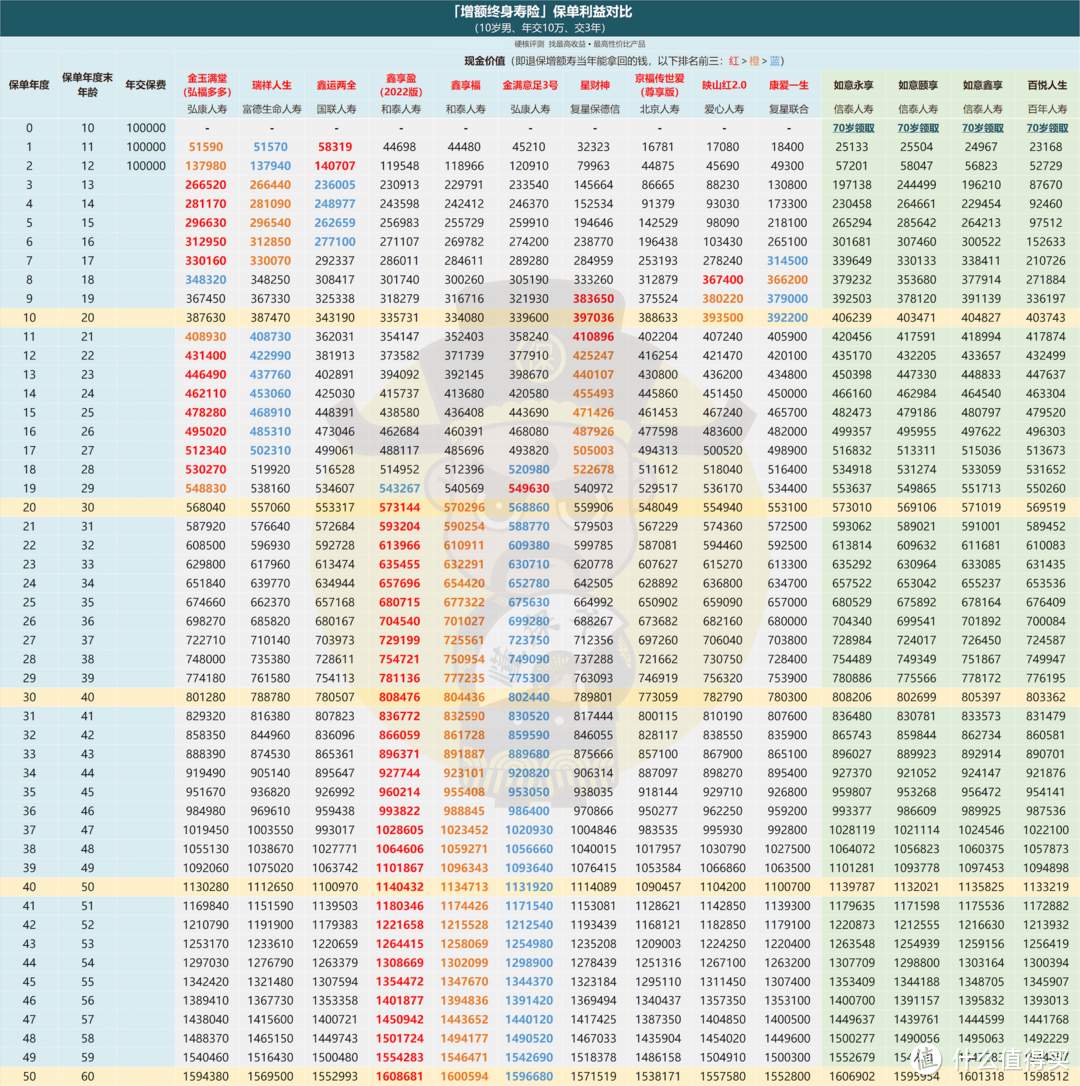
Task: Click the 鑫享盈(2022版) product header
Action: pos(401,85)
